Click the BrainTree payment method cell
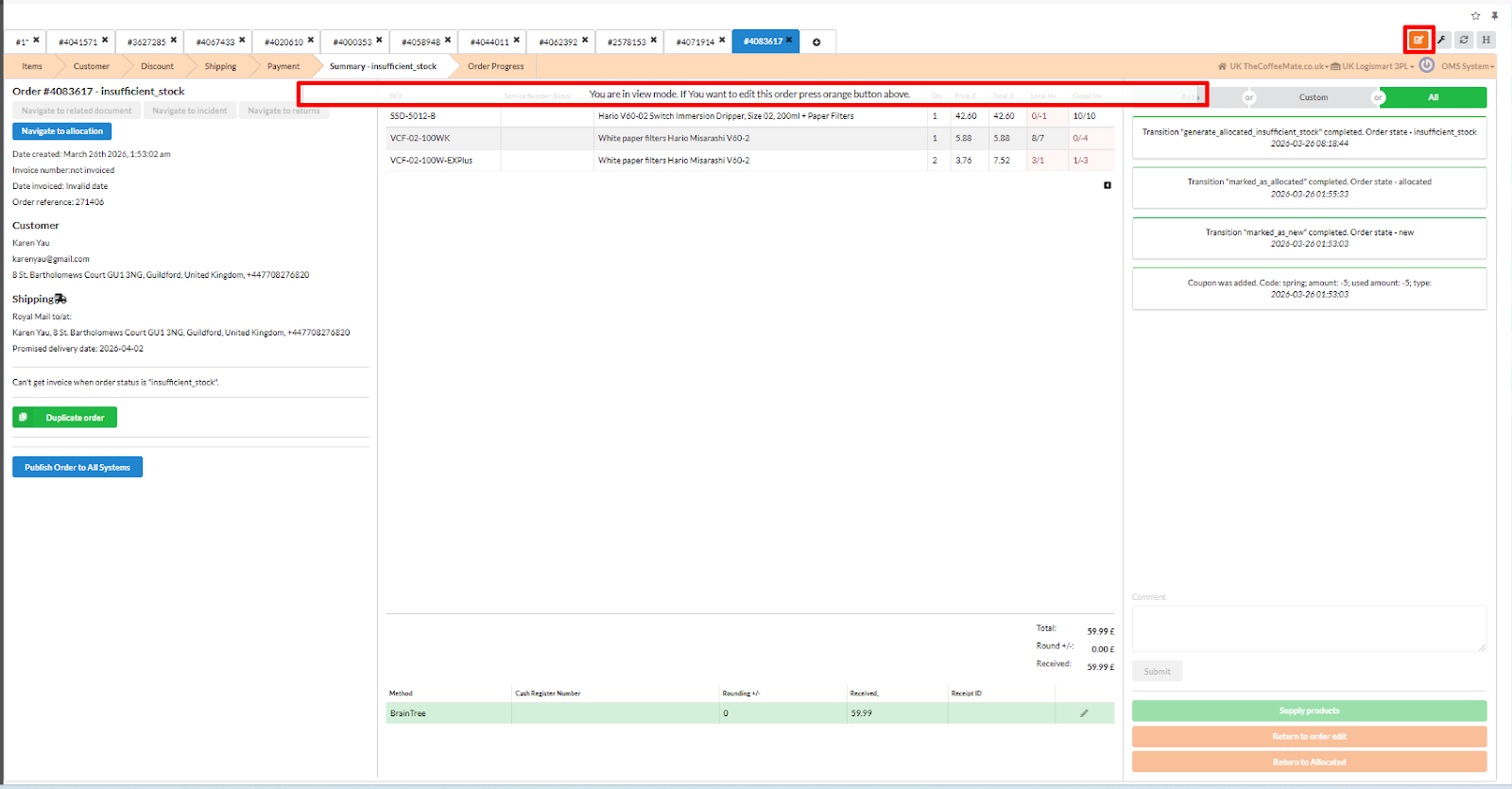Screen dimensions: 1512x789 pos(449,713)
